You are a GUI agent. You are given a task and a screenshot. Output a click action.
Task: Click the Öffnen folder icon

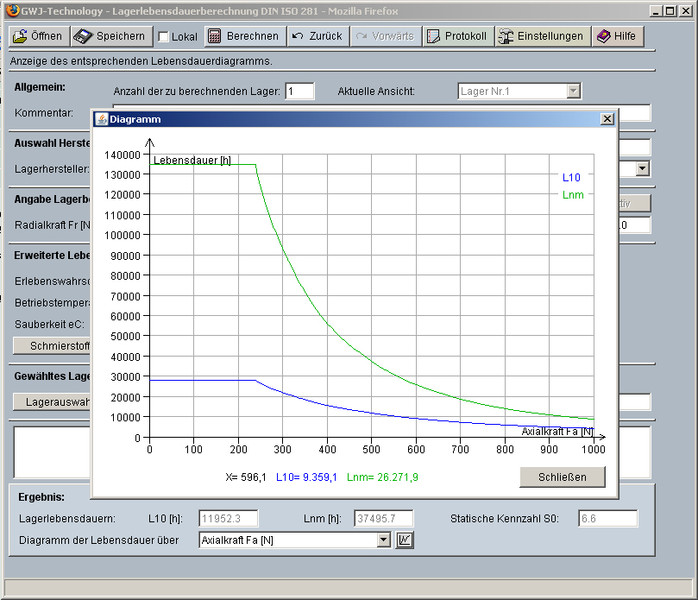(x=20, y=36)
